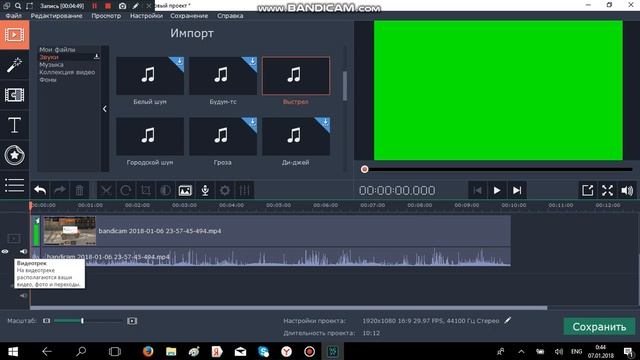Screen dimensions: 640x360
Task: Select the Фоны category
Action: coord(48,80)
